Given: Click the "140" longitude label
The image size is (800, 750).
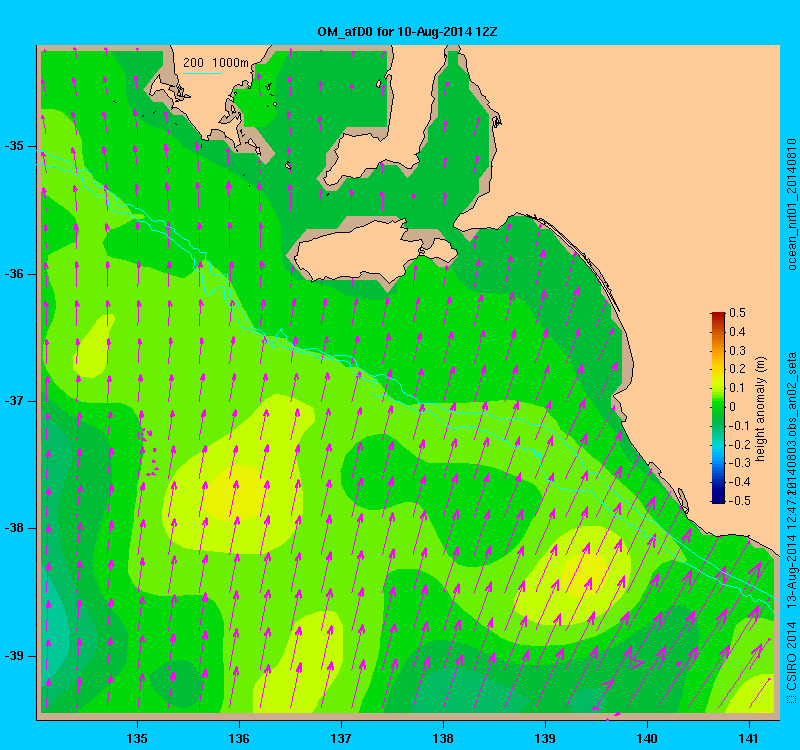Looking at the screenshot, I should [x=647, y=738].
